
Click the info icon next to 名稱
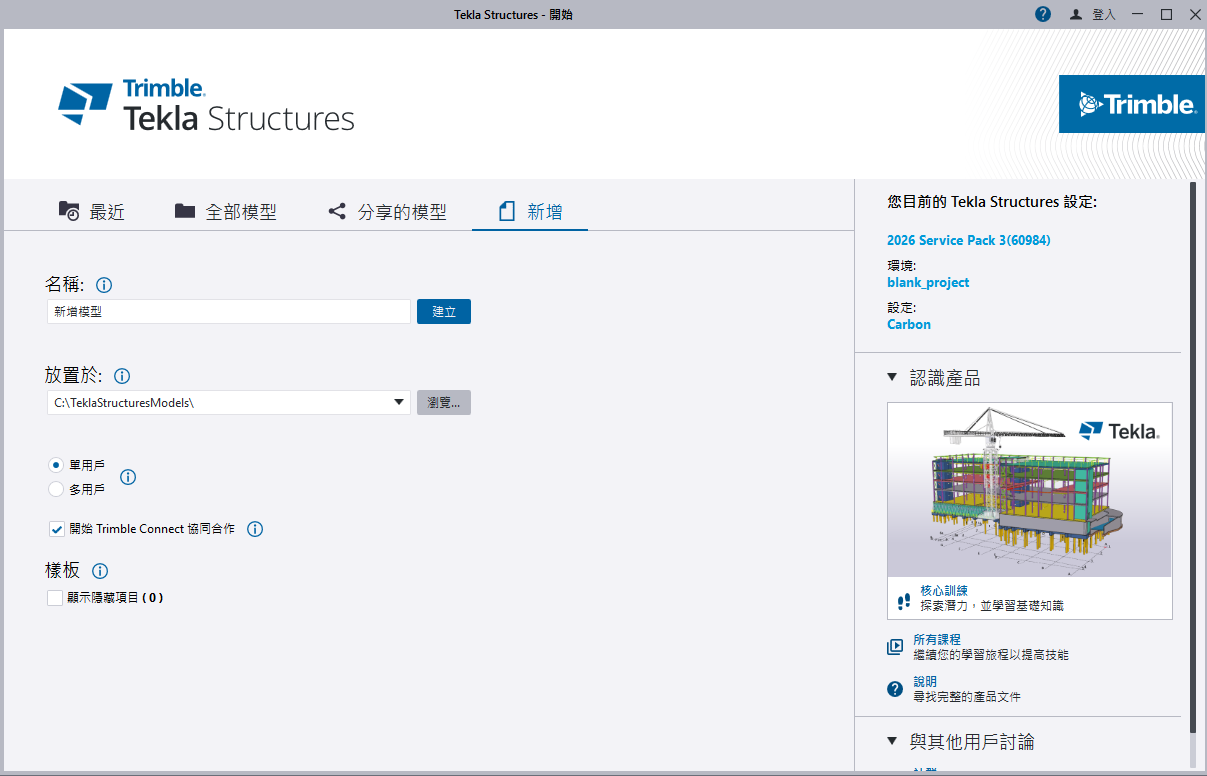104,285
